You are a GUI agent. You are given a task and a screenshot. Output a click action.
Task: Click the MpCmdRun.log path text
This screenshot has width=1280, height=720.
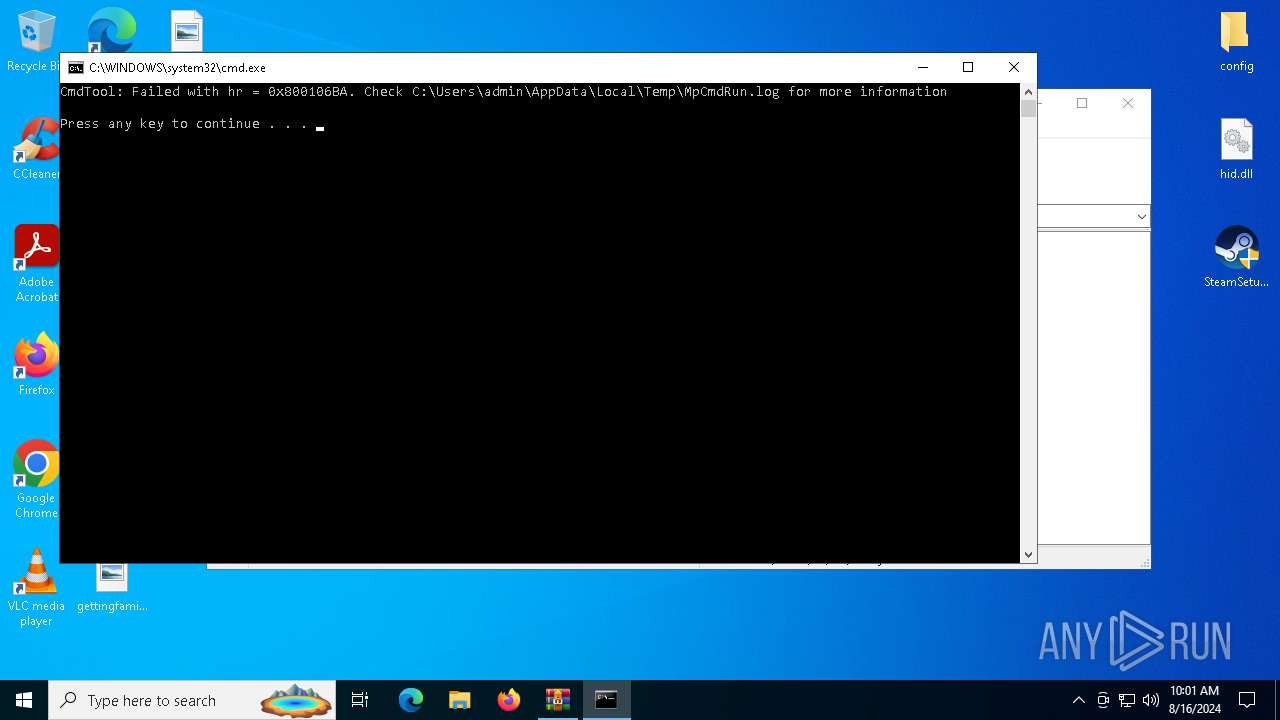click(x=596, y=92)
